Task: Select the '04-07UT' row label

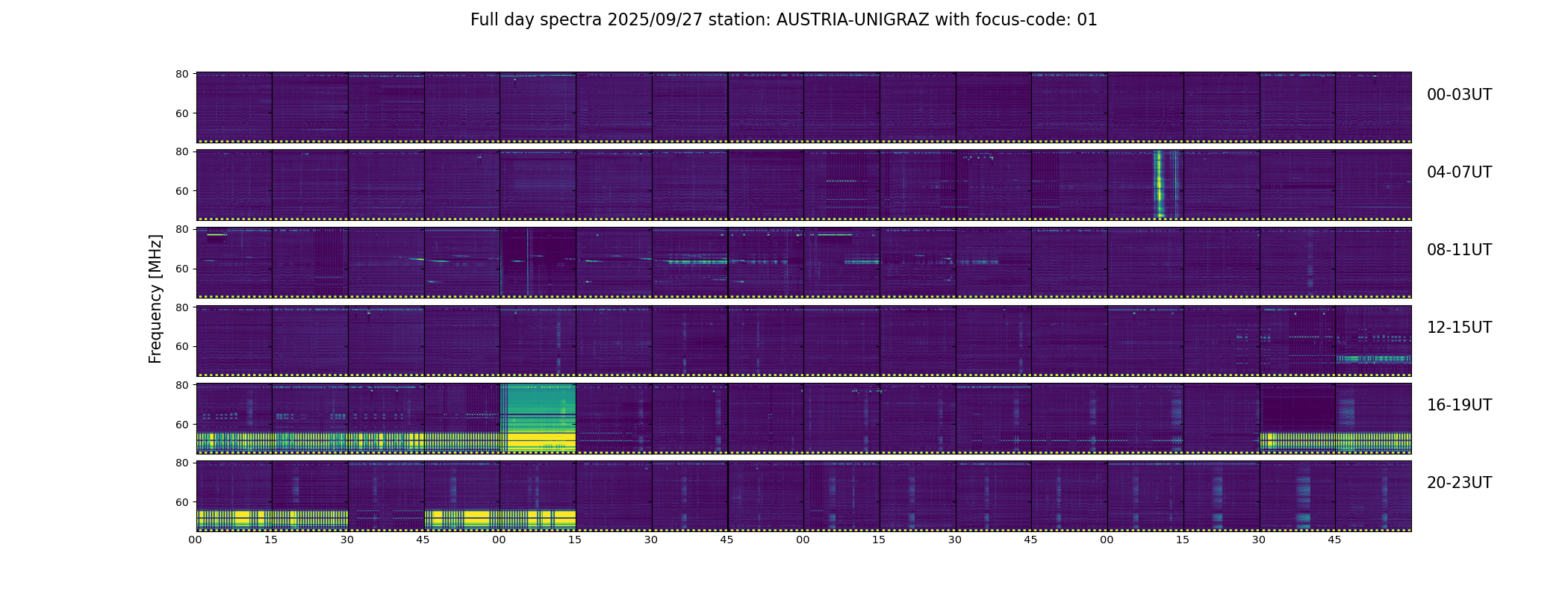Action: [x=1459, y=172]
